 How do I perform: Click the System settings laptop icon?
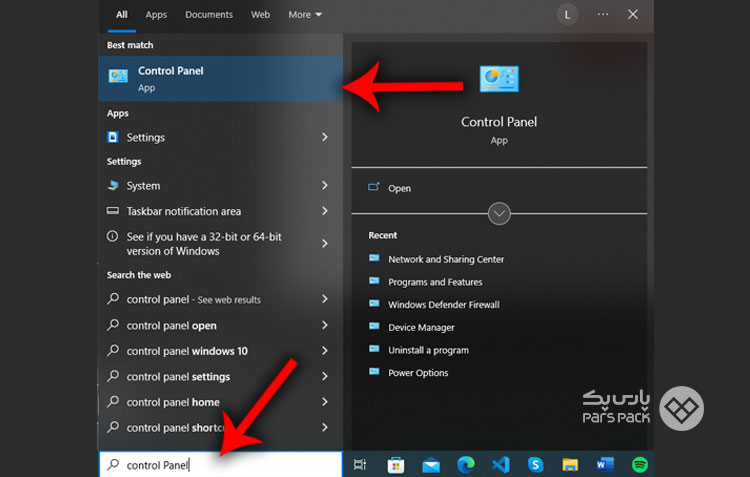point(113,185)
